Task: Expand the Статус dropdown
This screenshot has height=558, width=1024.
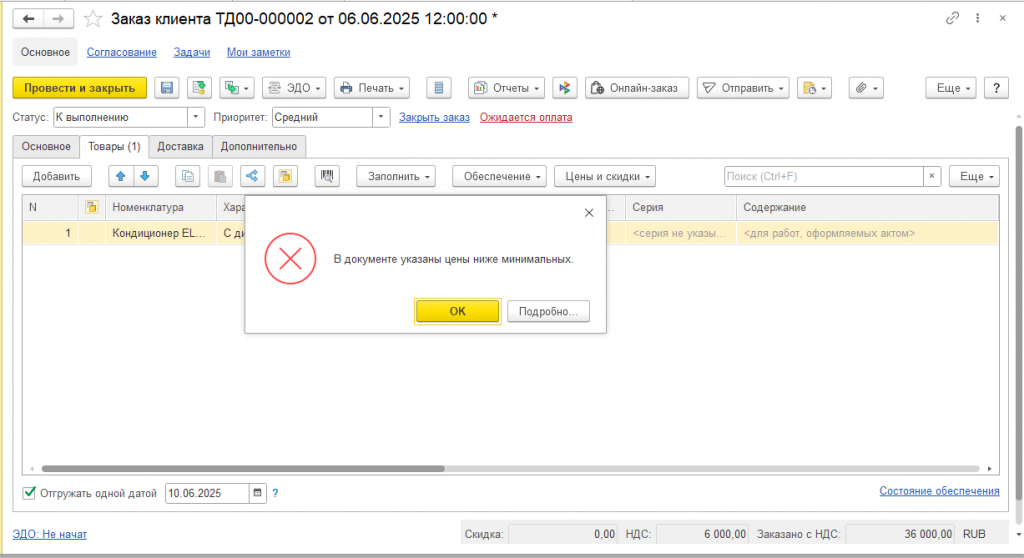Action: pyautogui.click(x=195, y=117)
